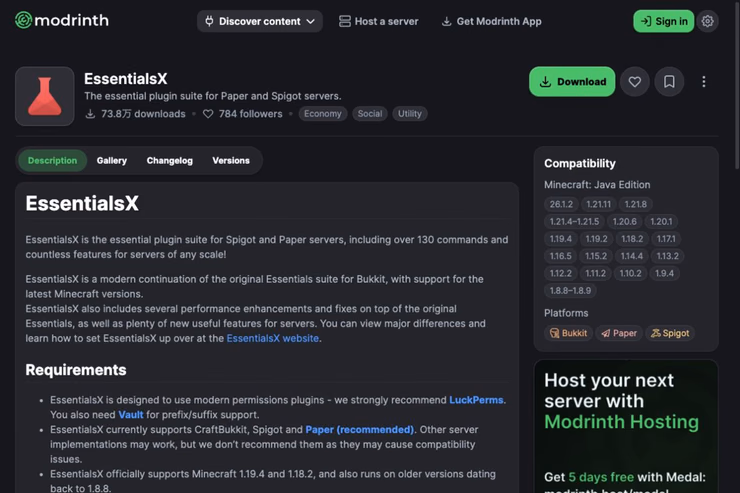Save project with bookmark icon
This screenshot has width=740, height=493.
point(669,82)
